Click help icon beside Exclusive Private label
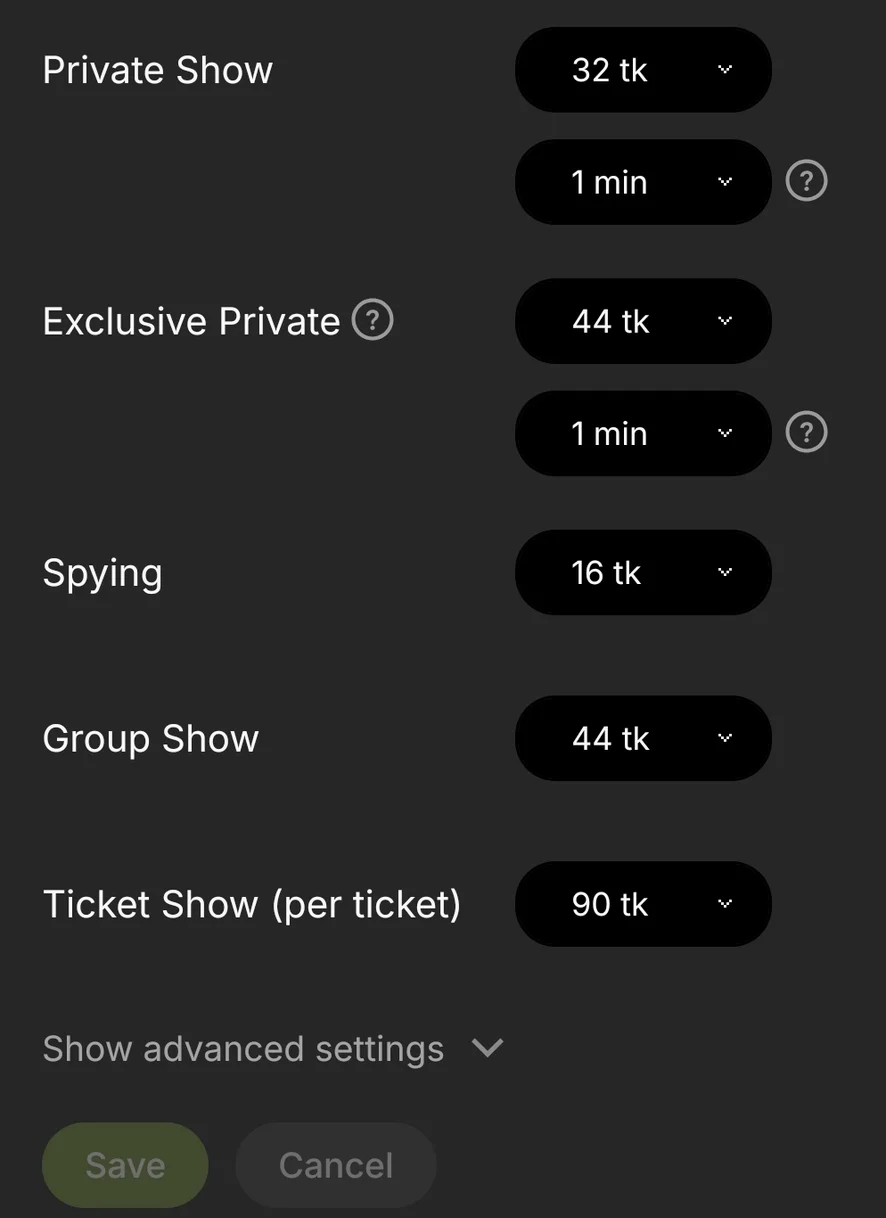Screen dimensions: 886x1218 (373, 321)
